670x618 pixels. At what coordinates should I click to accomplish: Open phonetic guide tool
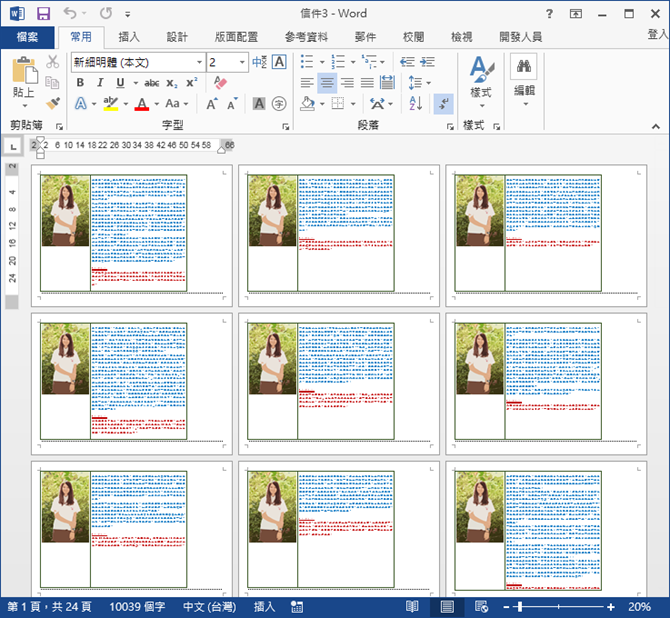259,62
